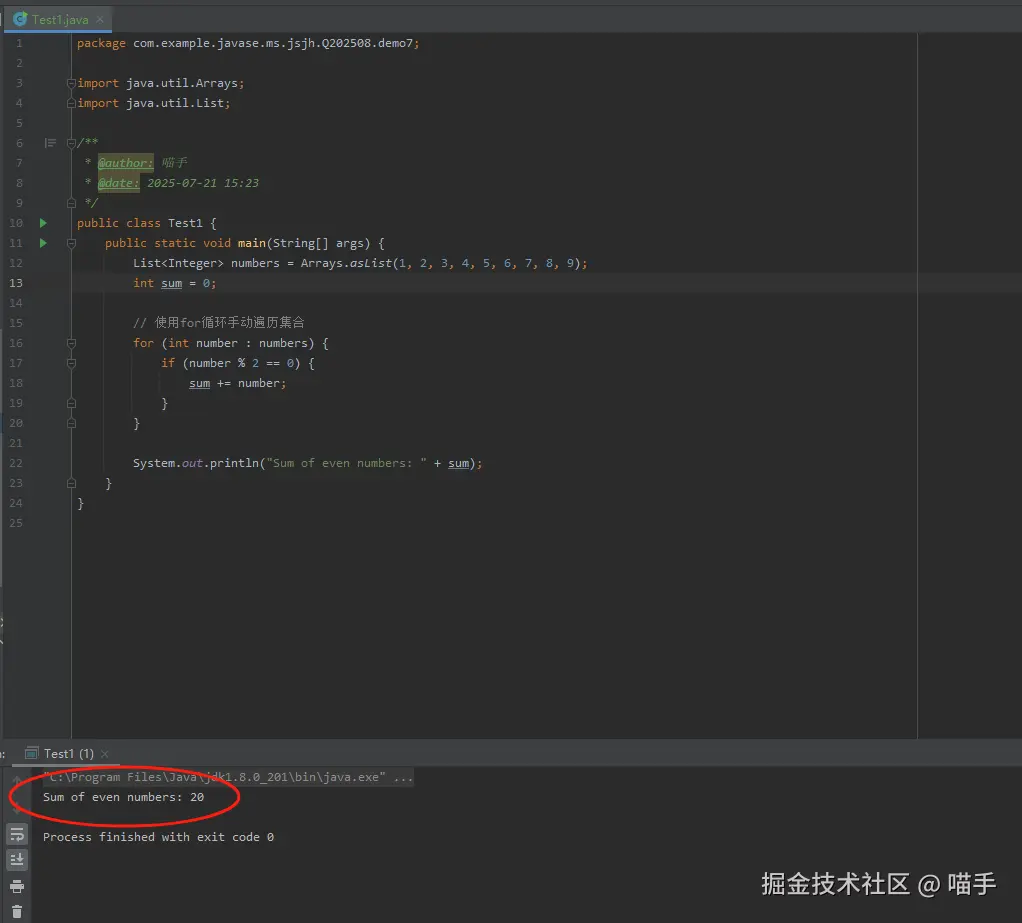Fold the main method at line 11
1022x923 pixels.
point(71,243)
